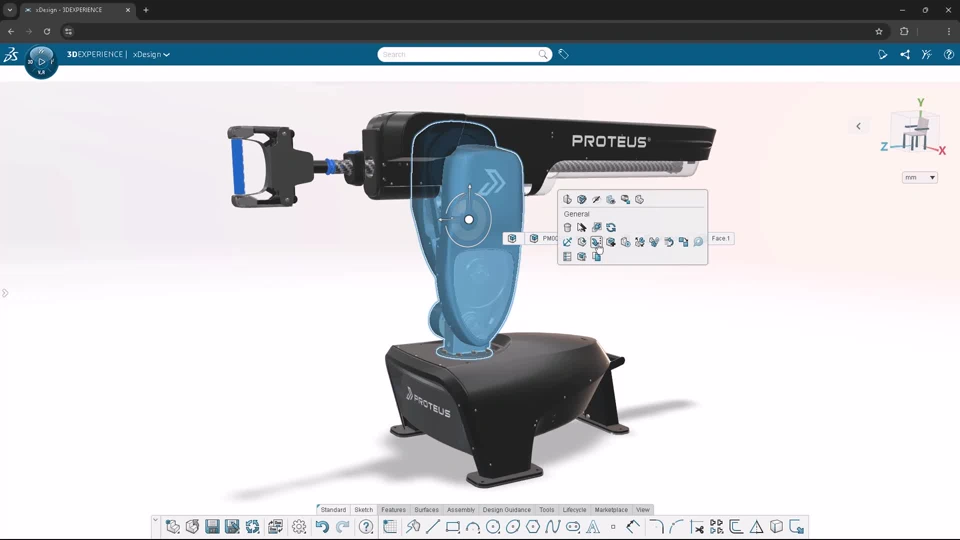Screen dimensions: 960x540
Task: Bookmark this page with the star icon
Action: tap(879, 31)
